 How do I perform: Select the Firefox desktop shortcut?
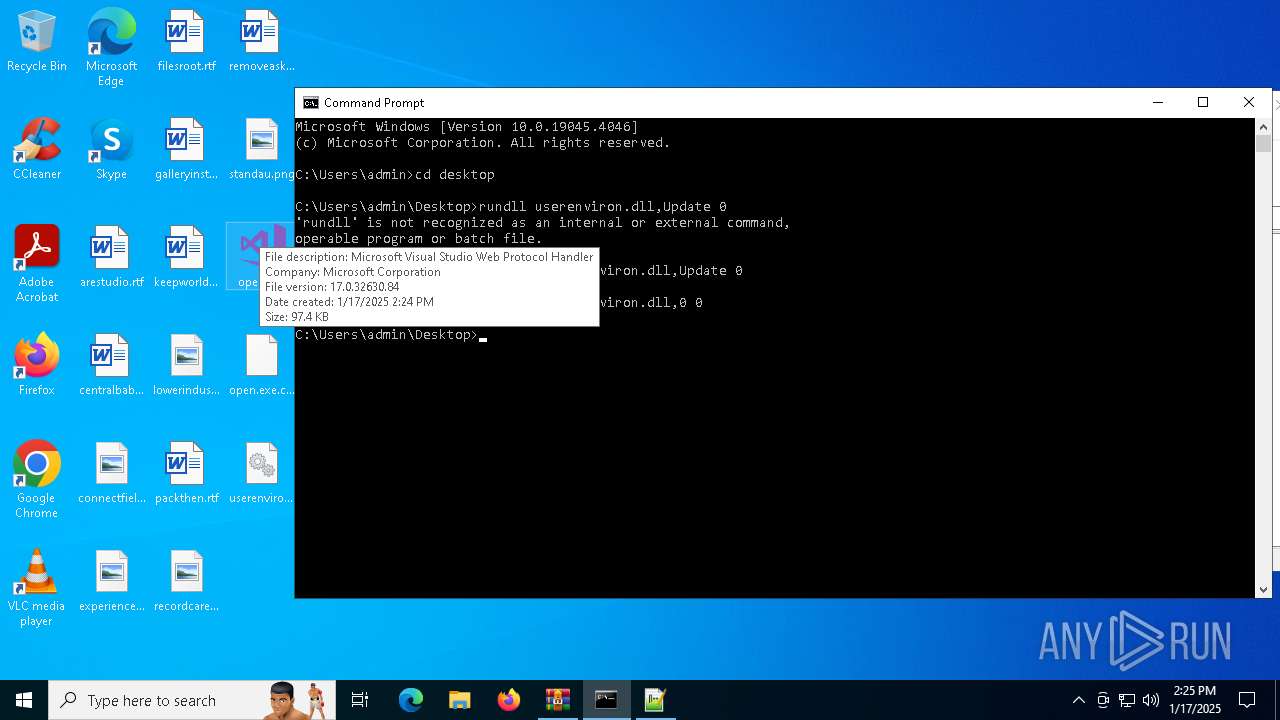(x=37, y=366)
